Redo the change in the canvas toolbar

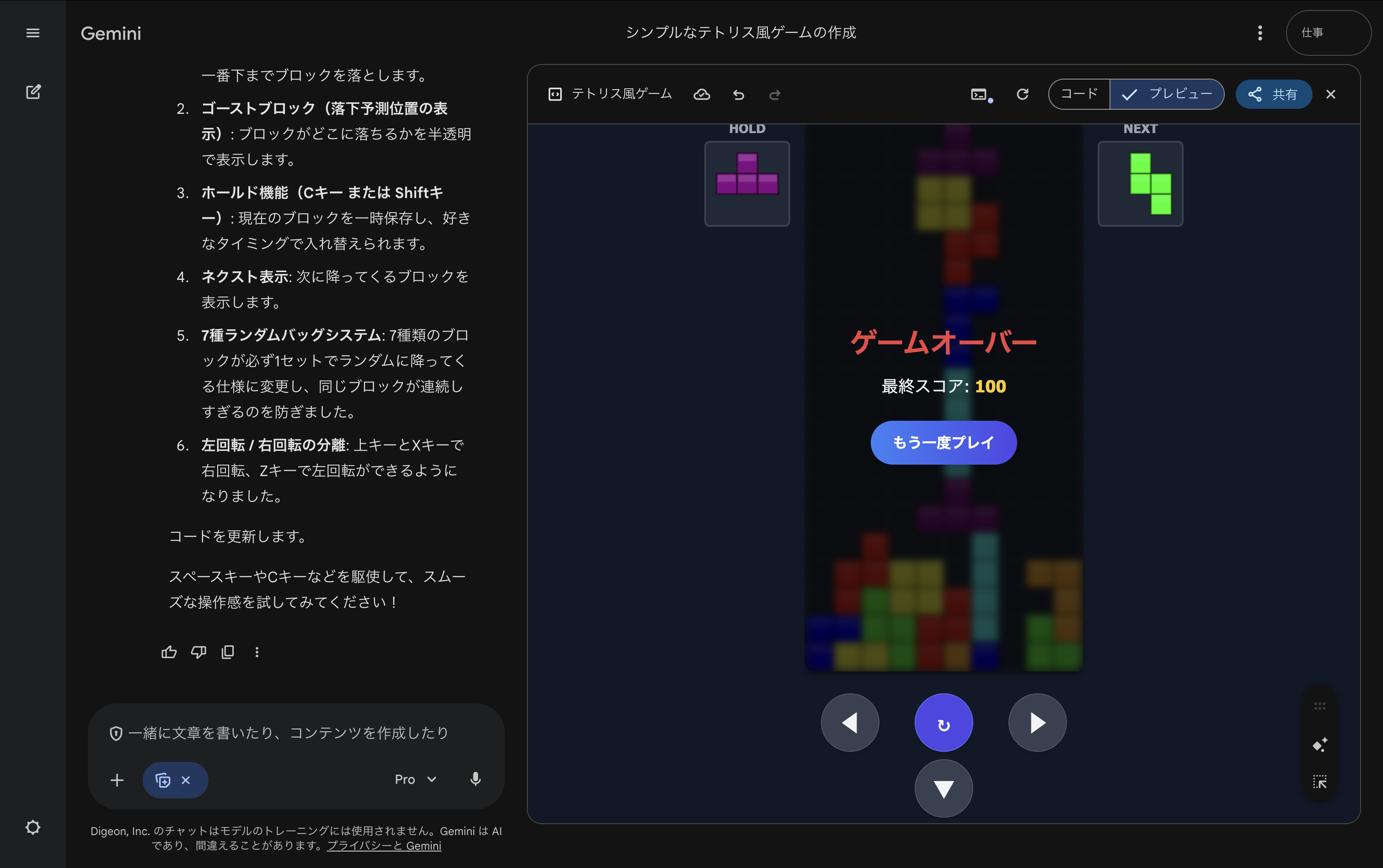(x=774, y=94)
